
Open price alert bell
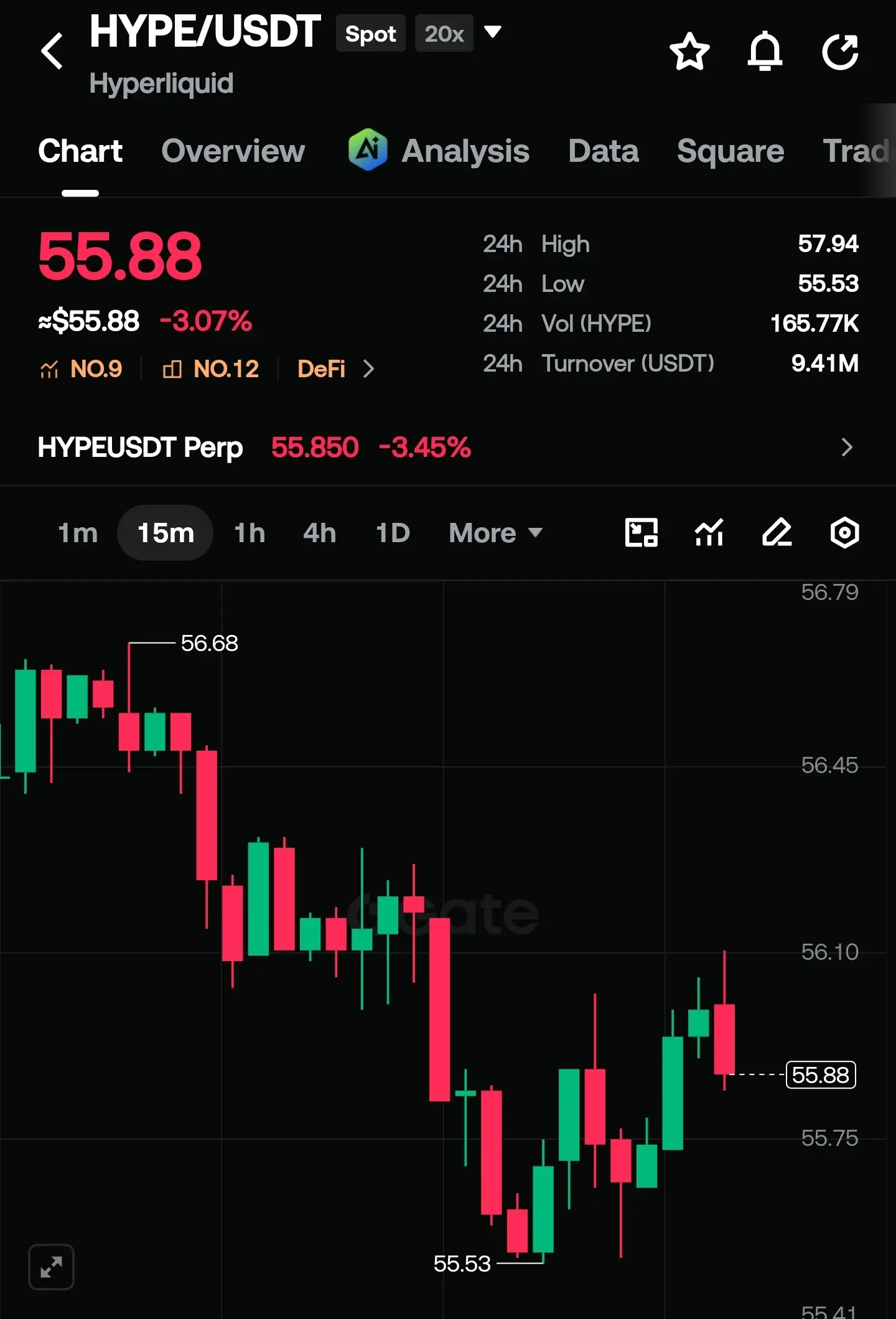(765, 51)
